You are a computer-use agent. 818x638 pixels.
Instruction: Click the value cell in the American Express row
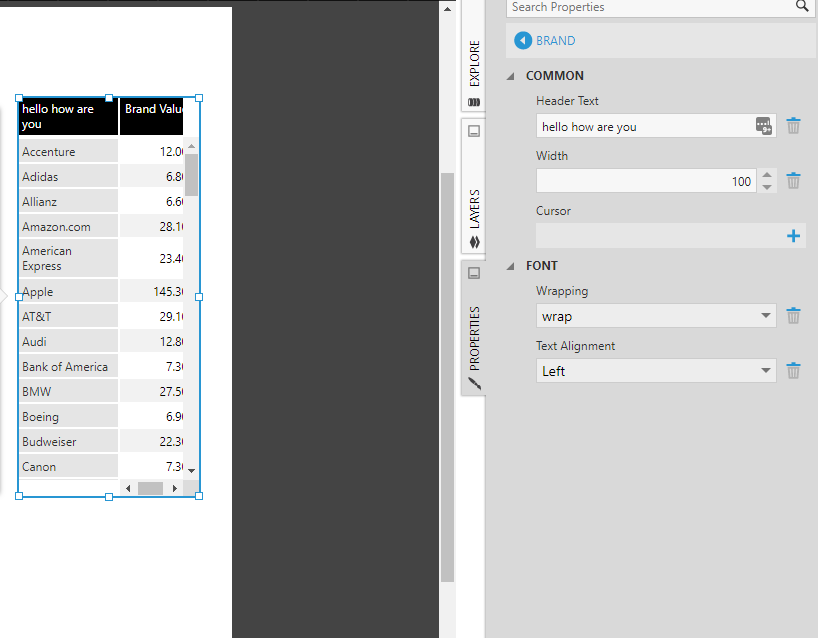click(151, 258)
